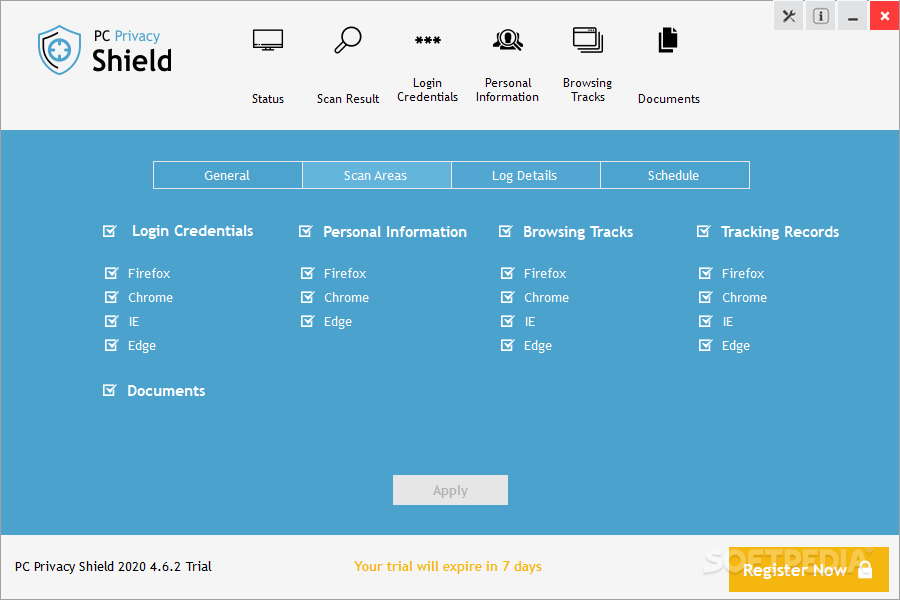Open settings wrench tools icon

[789, 16]
